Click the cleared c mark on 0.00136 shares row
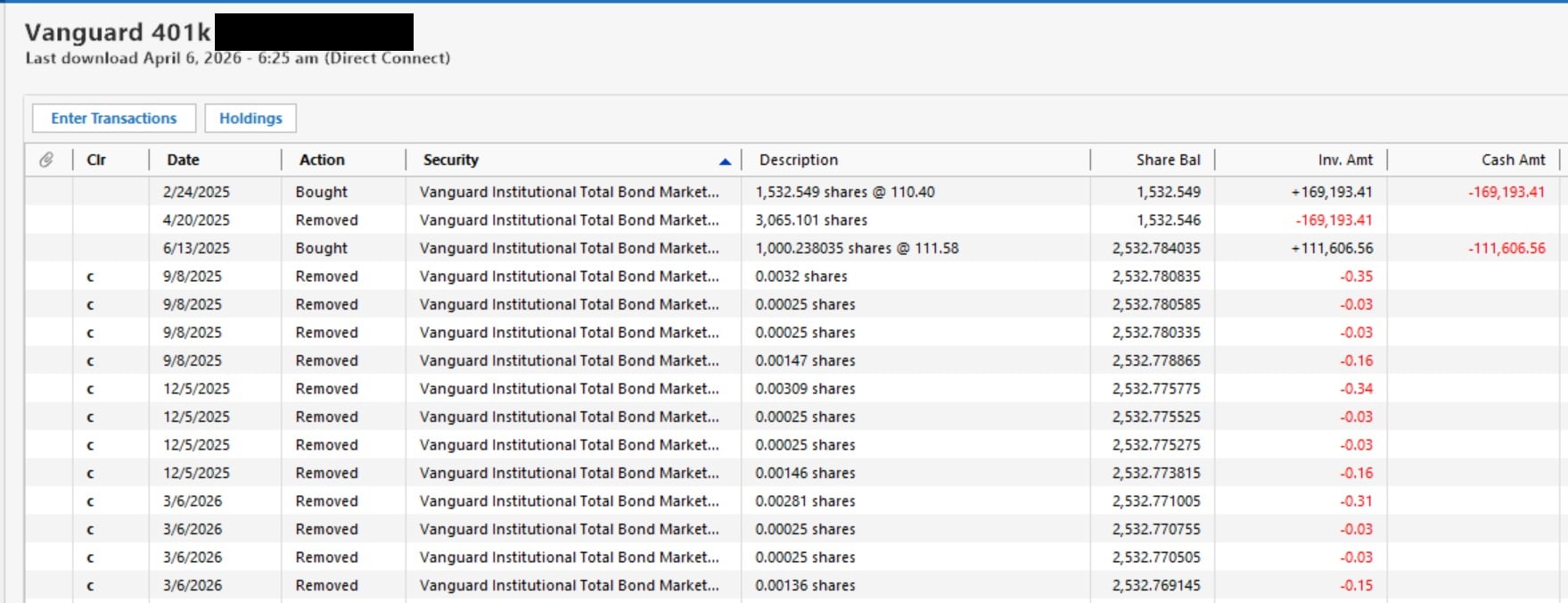This screenshot has width=1568, height=603. point(90,586)
